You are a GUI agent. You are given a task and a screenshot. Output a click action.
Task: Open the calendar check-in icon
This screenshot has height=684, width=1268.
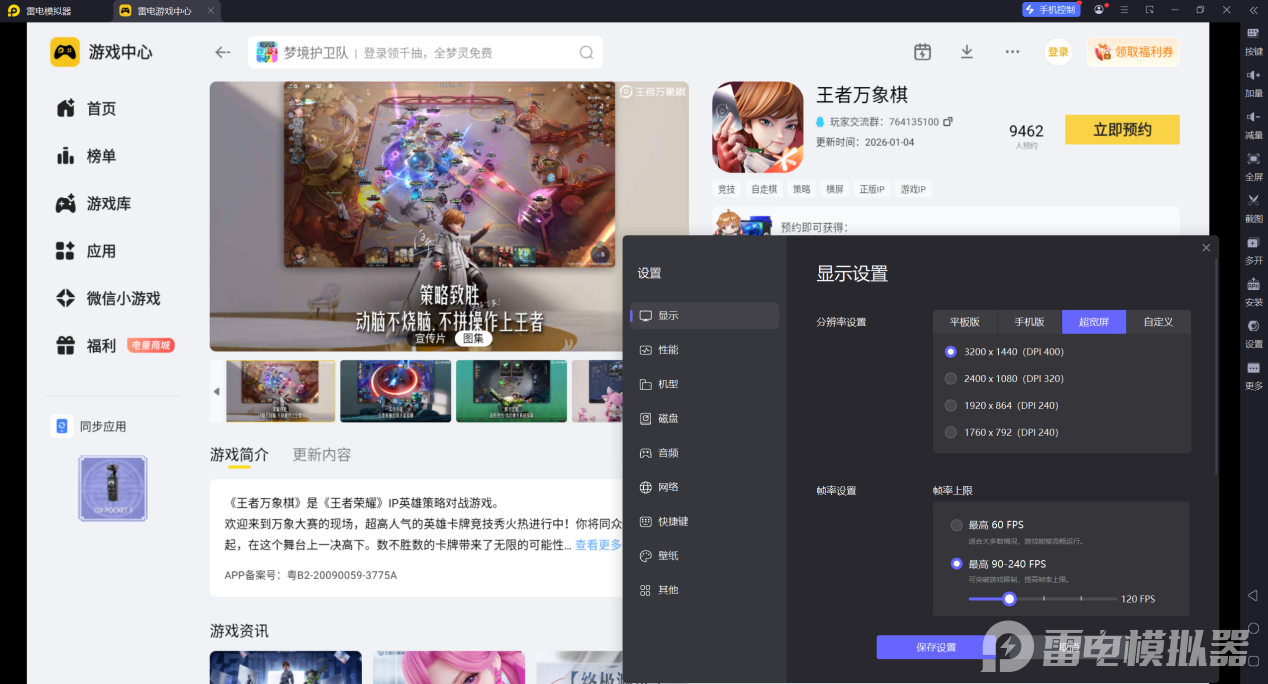tap(922, 52)
